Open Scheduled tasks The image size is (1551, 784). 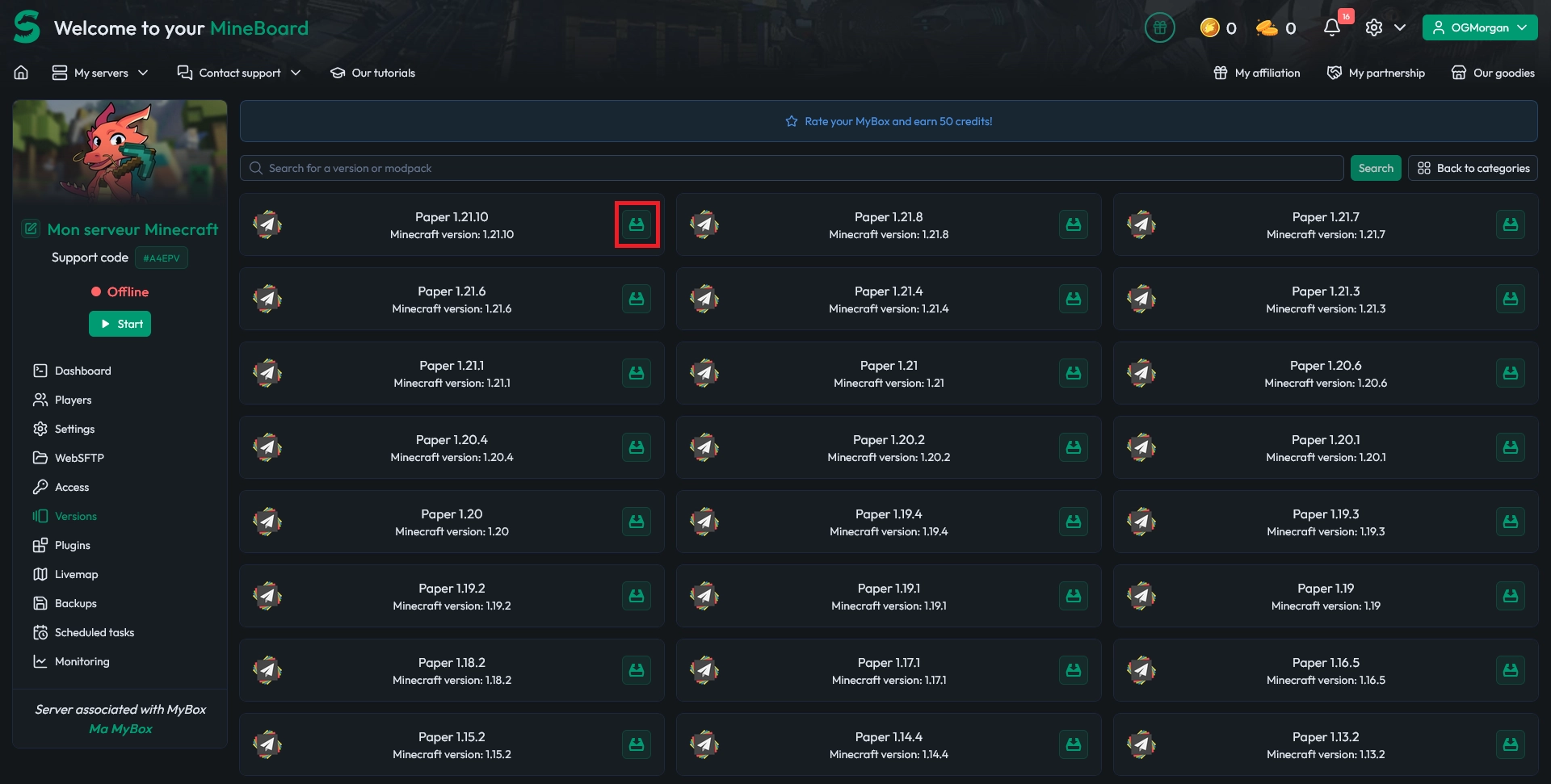tap(94, 632)
